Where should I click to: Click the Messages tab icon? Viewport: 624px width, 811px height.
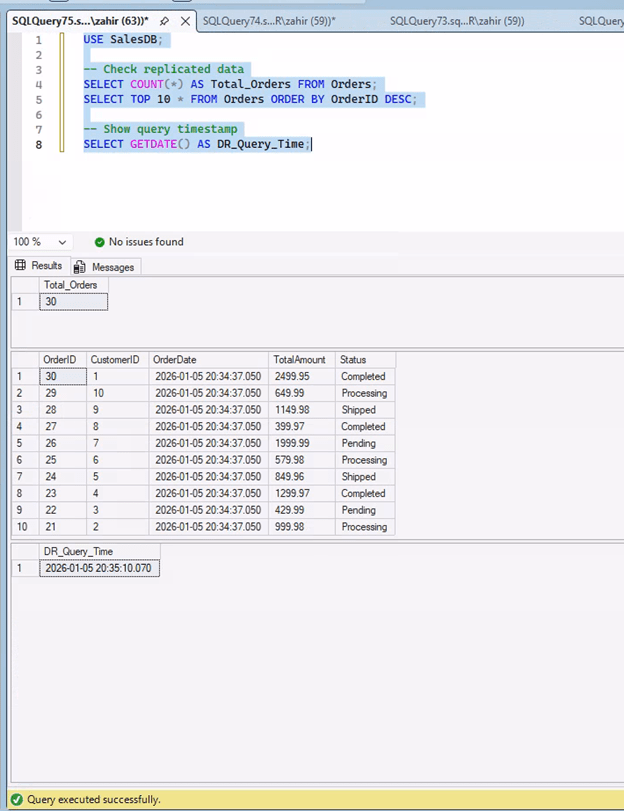click(x=79, y=267)
